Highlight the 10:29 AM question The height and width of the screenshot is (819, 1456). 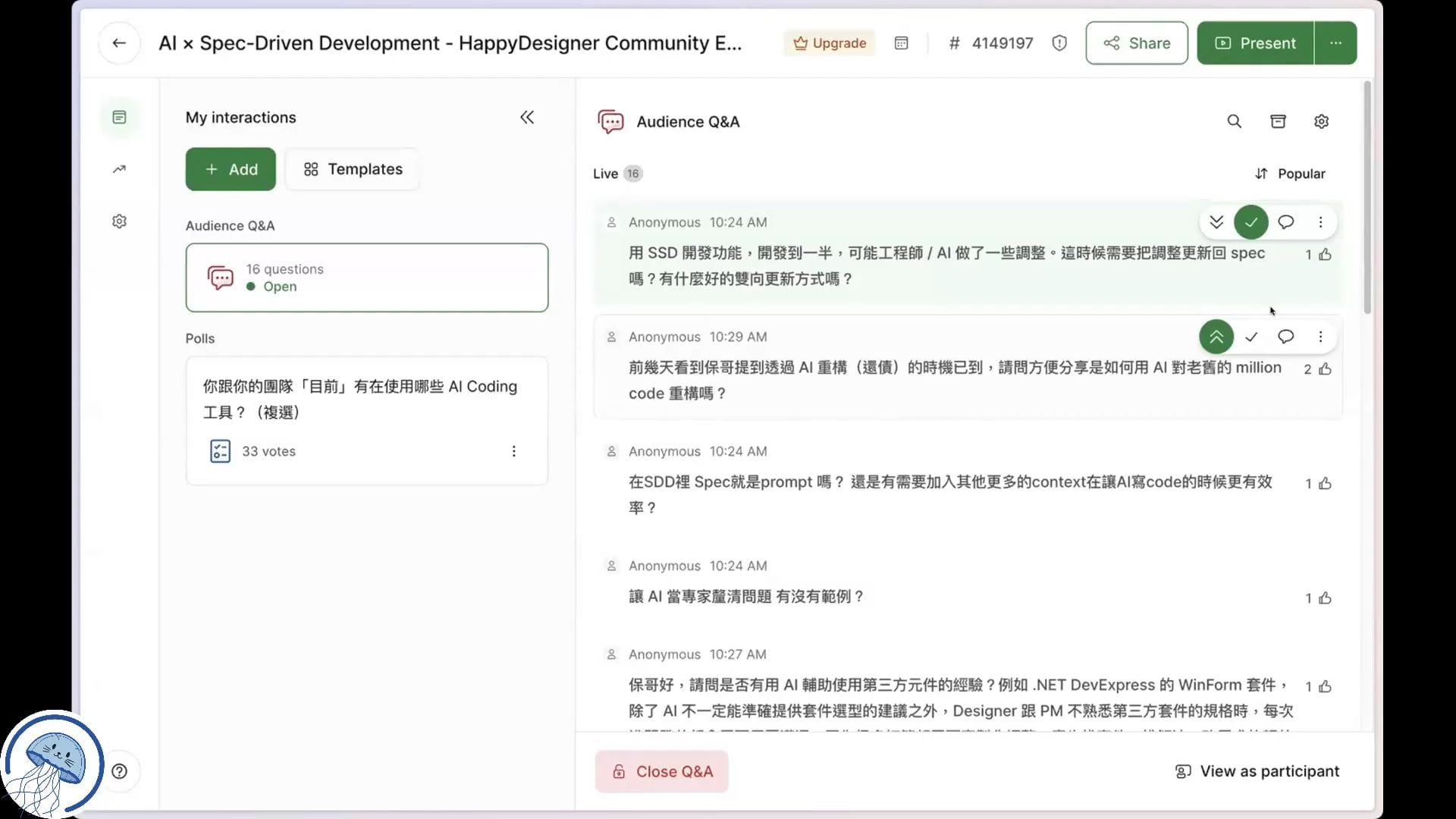pos(1216,337)
